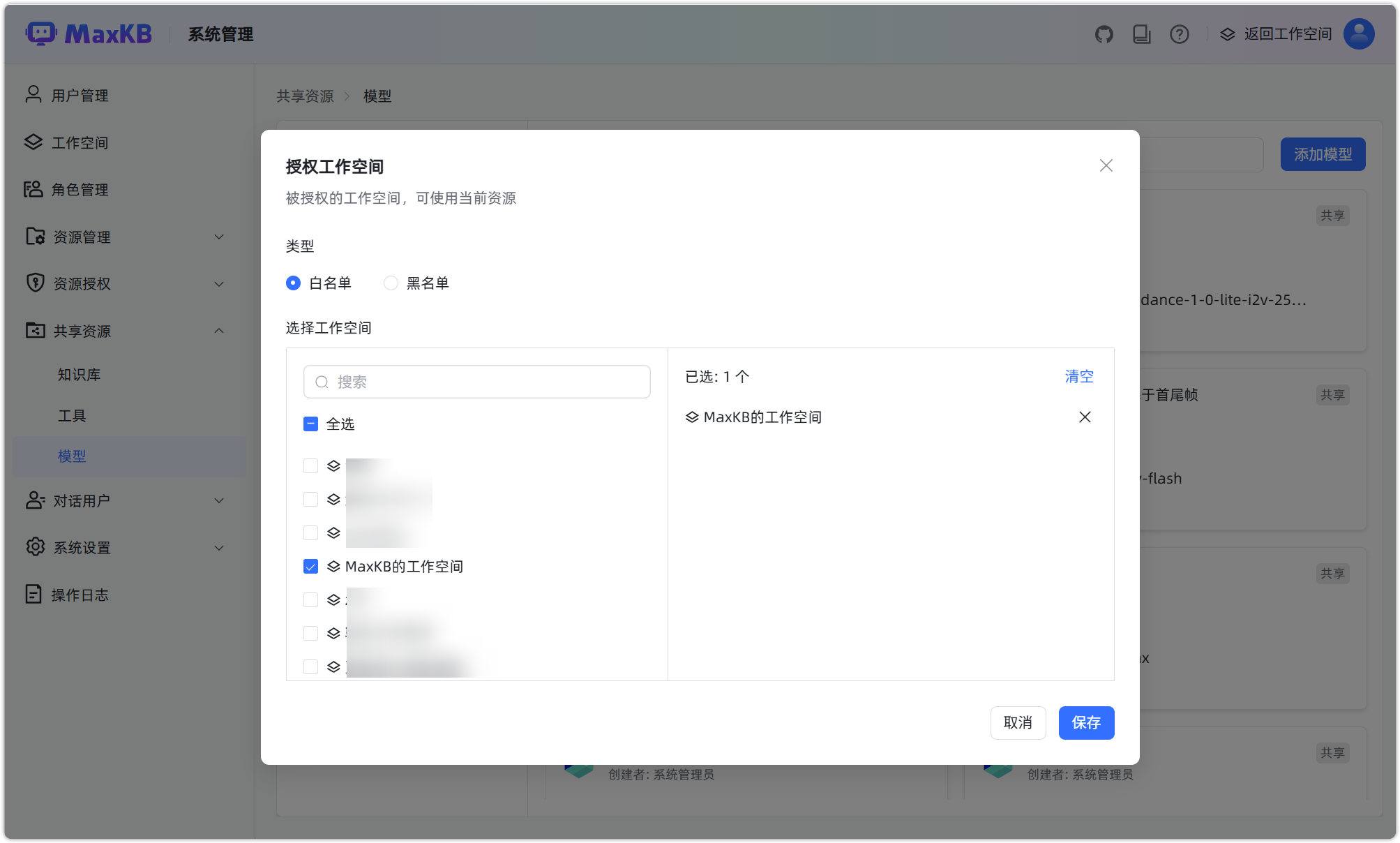Uncheck the MaxKB的工作空间 checkbox
The width and height of the screenshot is (1400, 843).
(310, 567)
